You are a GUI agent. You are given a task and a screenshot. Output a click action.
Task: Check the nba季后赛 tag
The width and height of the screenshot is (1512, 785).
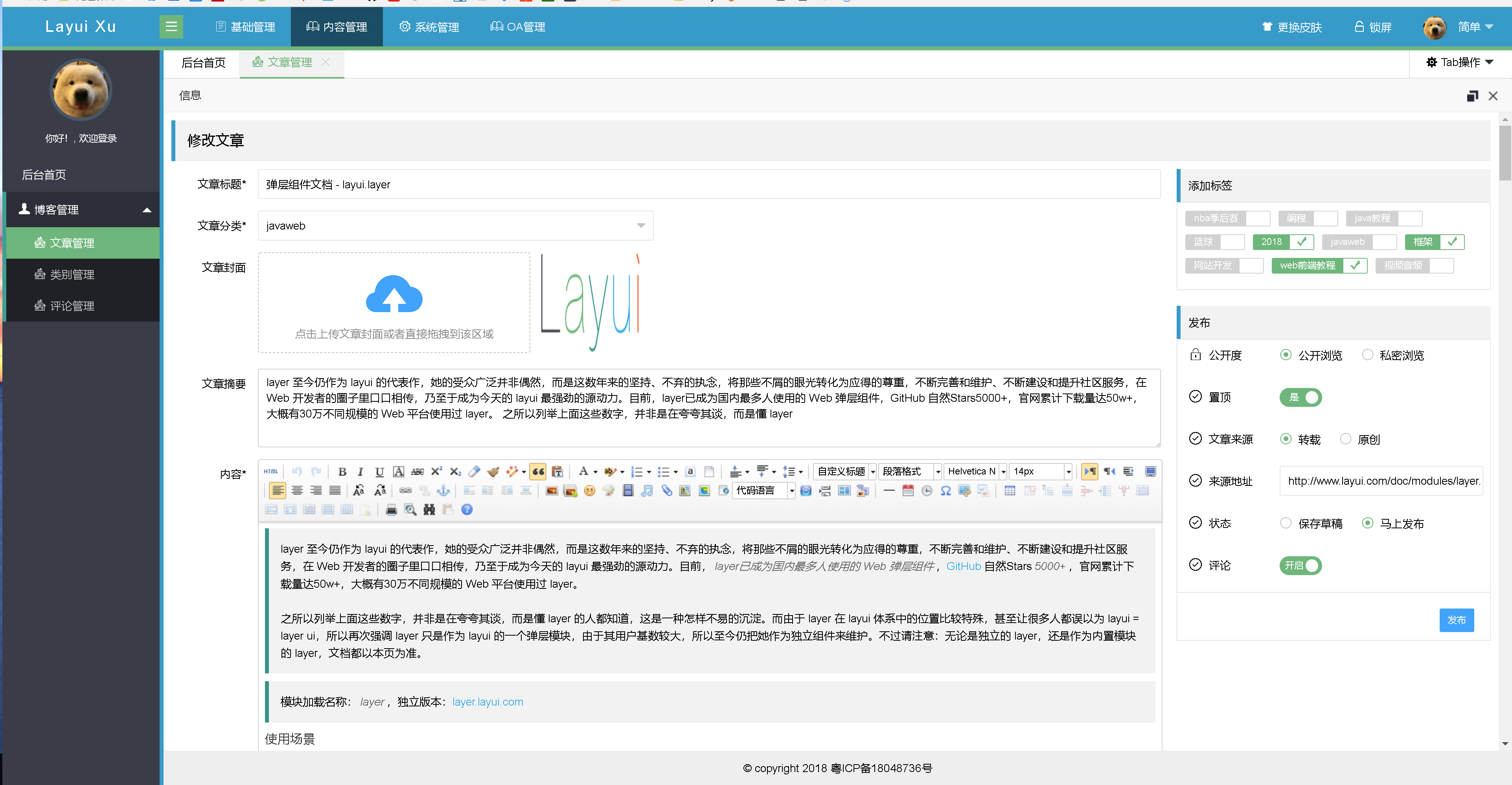pyautogui.click(x=1227, y=218)
